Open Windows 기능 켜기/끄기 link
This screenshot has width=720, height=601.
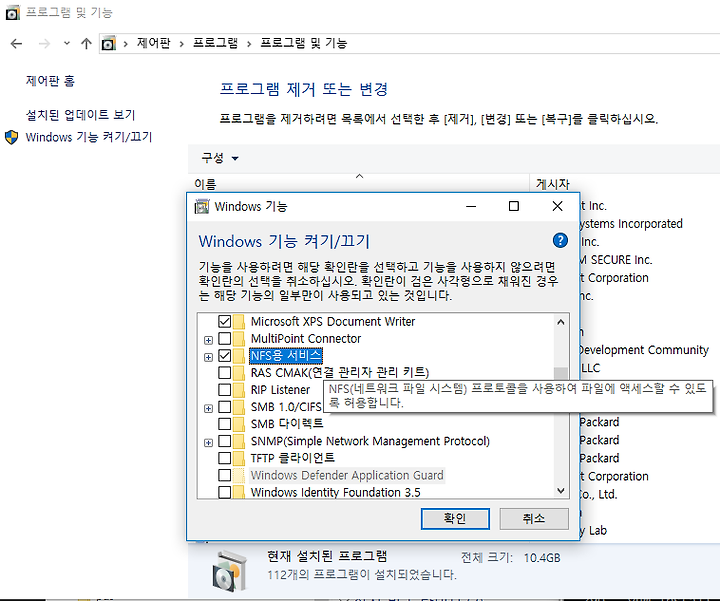pyautogui.click(x=89, y=137)
